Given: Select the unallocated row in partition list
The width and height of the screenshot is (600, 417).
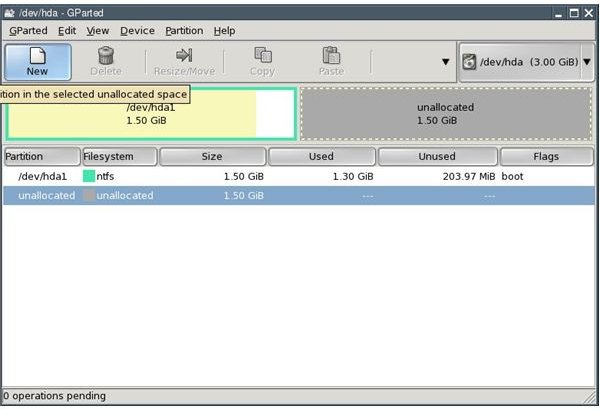Looking at the screenshot, I should [x=298, y=195].
